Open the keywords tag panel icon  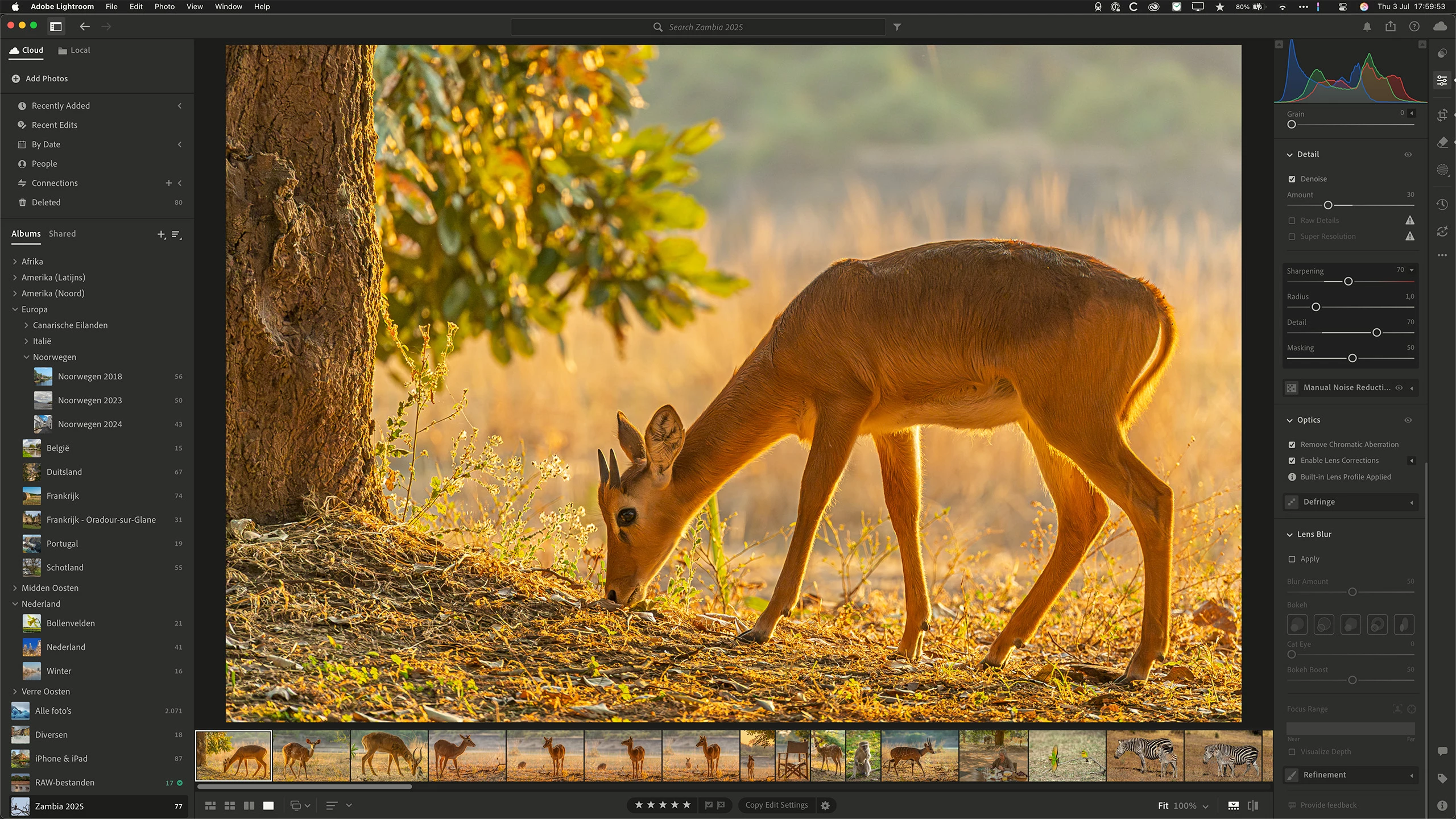coord(1442,779)
